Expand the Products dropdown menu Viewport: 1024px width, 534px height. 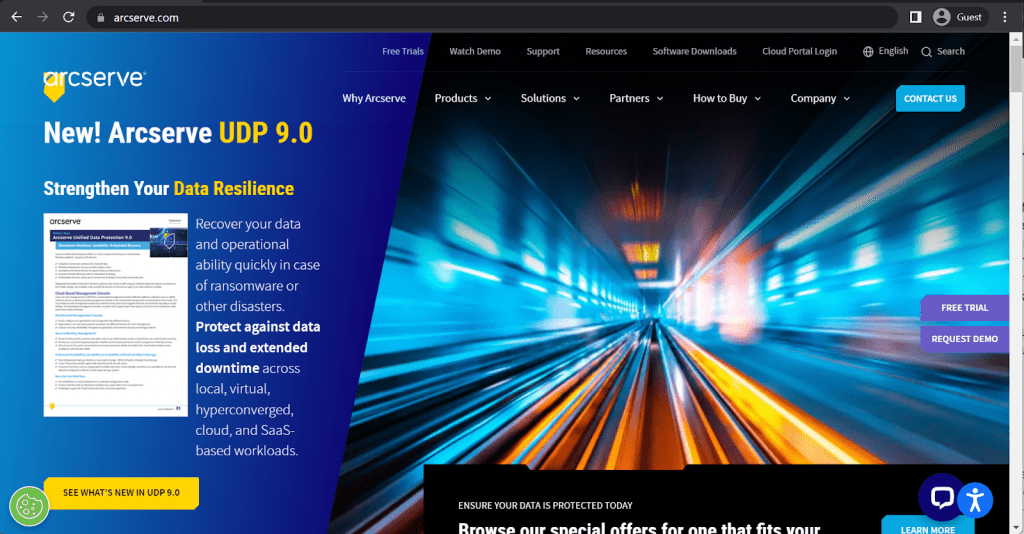click(x=462, y=98)
